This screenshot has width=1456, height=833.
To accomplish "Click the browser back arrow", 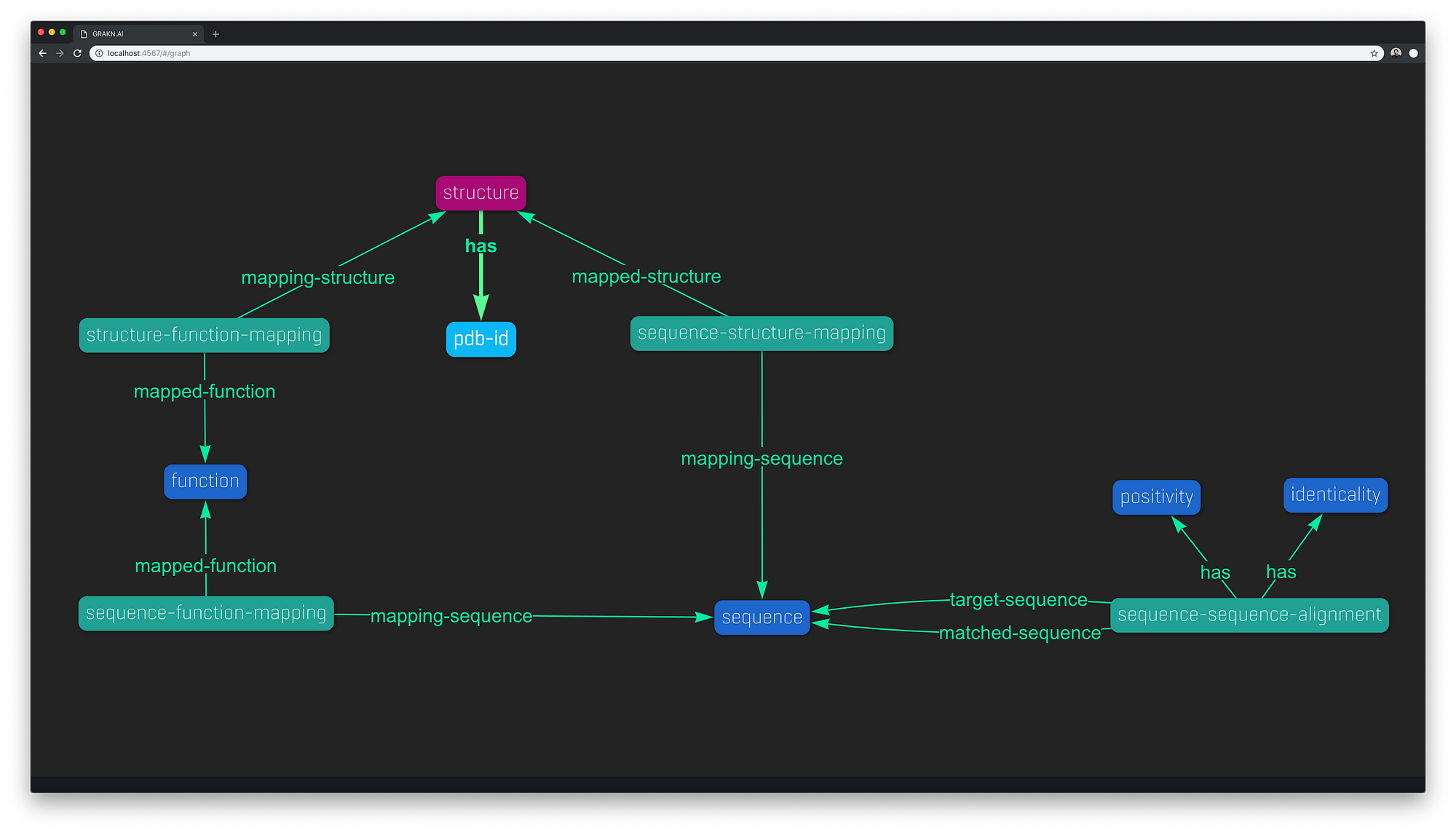I will click(42, 53).
